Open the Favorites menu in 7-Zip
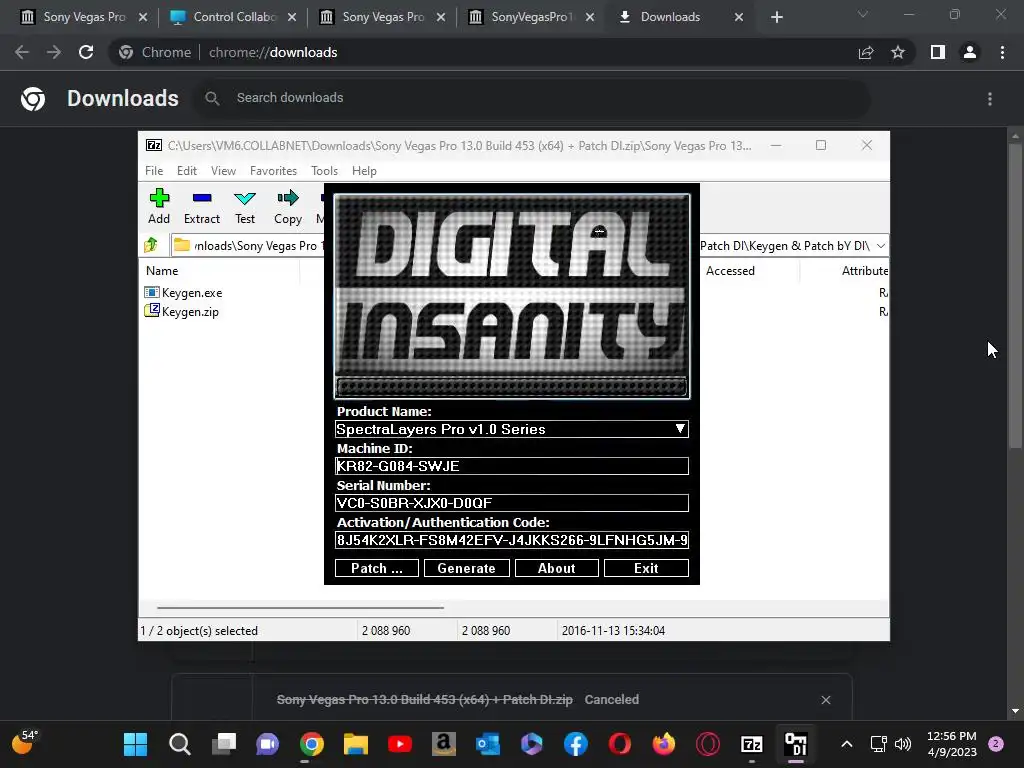Screen dimensions: 1024x768 273,170
